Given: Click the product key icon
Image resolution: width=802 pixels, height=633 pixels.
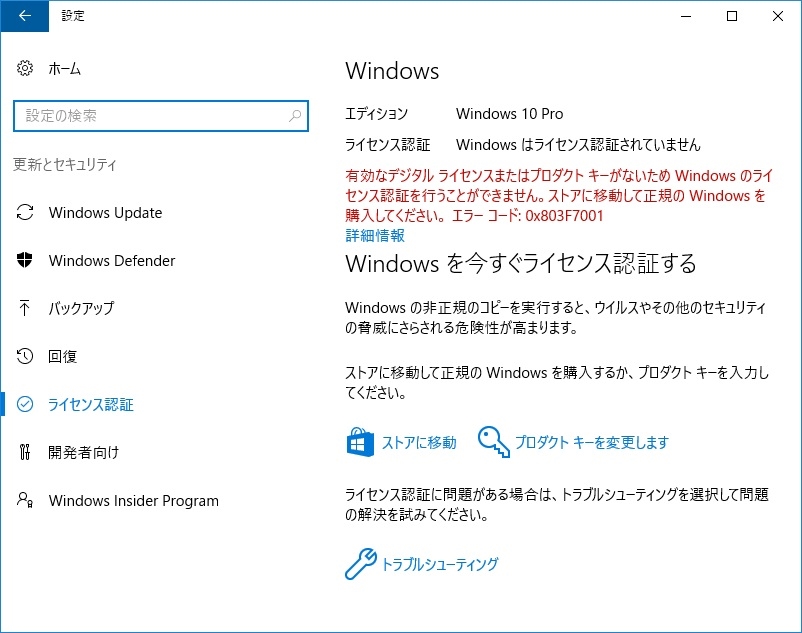Looking at the screenshot, I should coord(494,442).
